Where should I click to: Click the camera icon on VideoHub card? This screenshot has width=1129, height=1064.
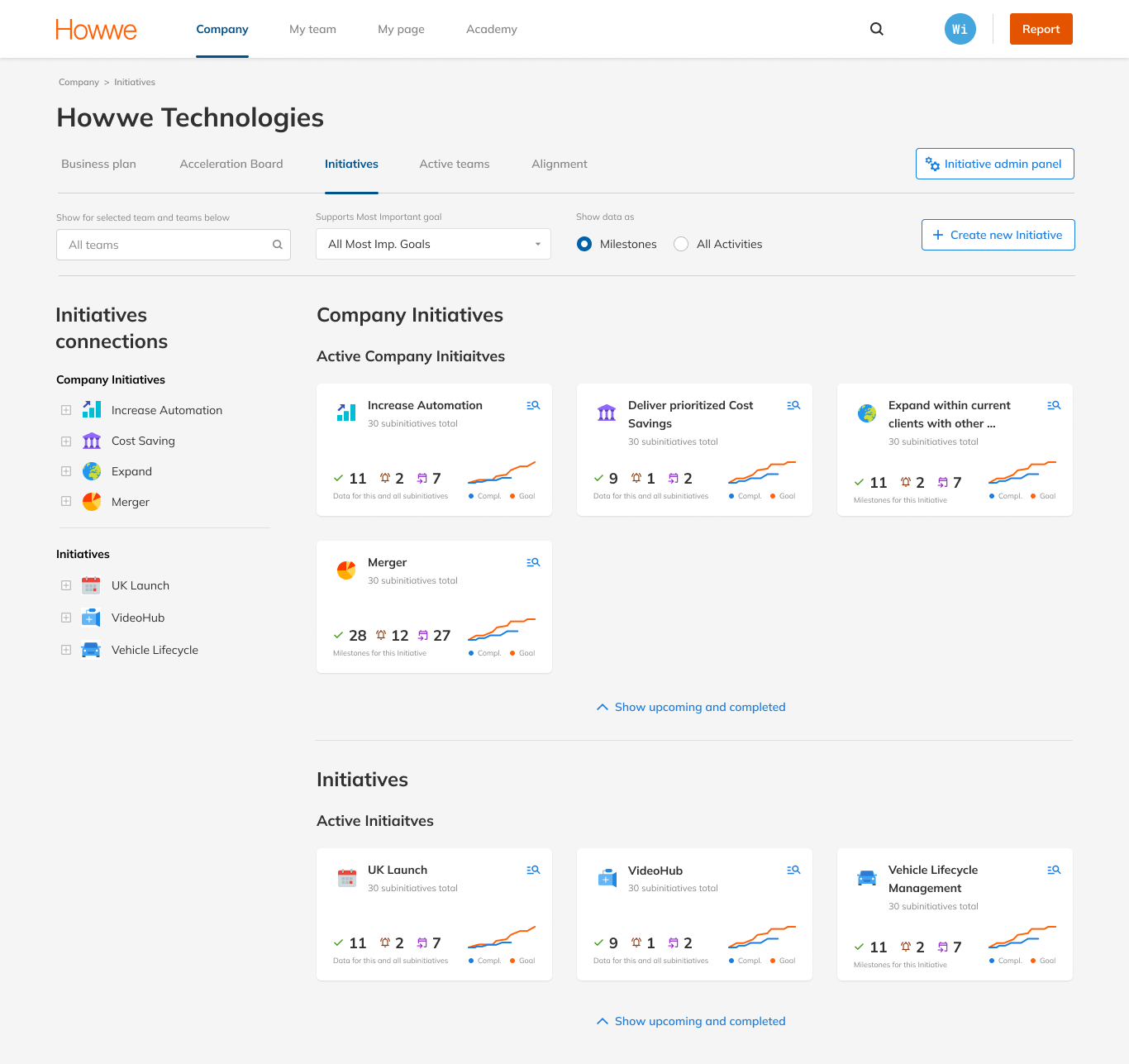click(607, 877)
